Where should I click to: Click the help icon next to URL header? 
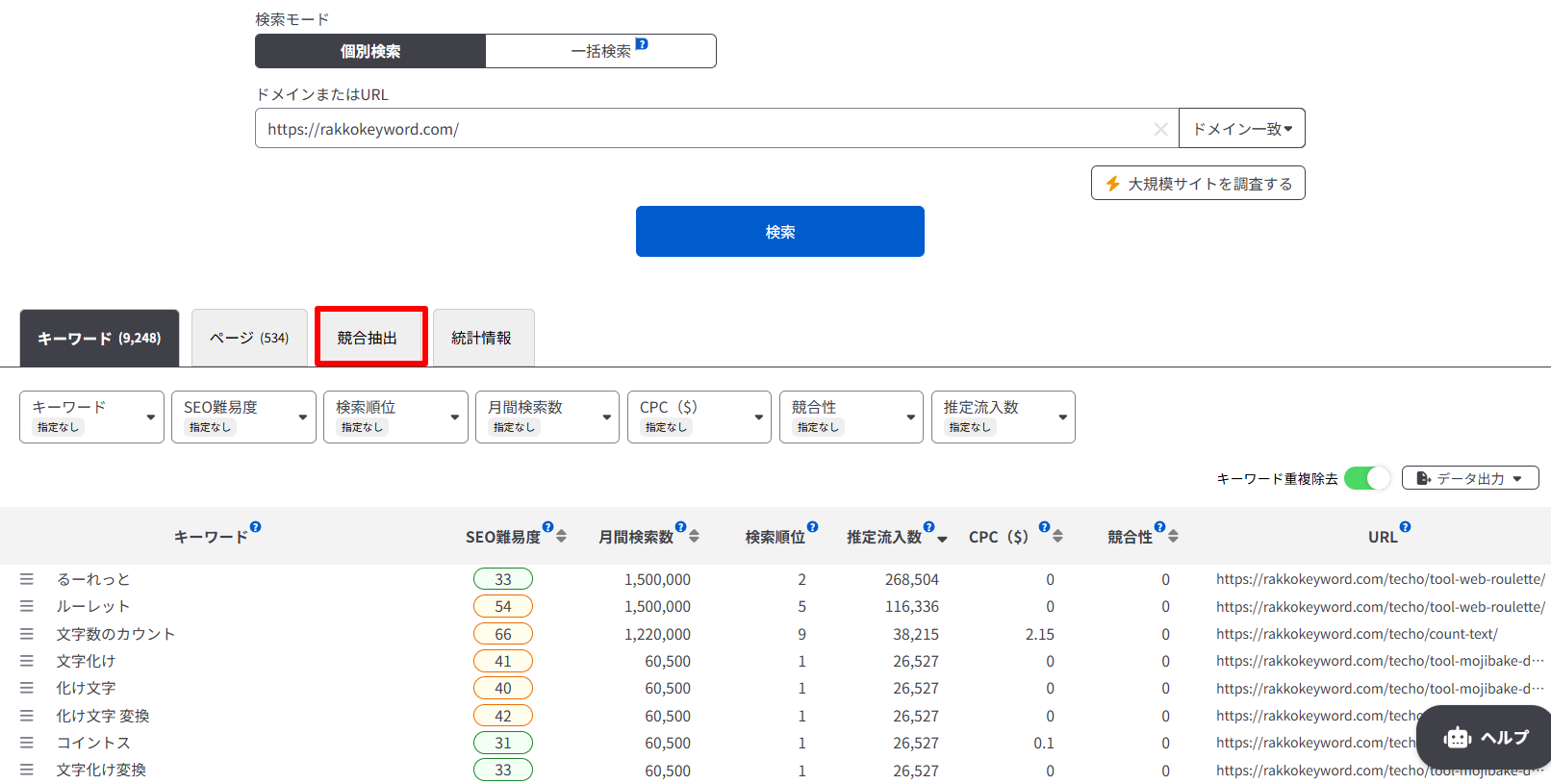[x=1405, y=527]
